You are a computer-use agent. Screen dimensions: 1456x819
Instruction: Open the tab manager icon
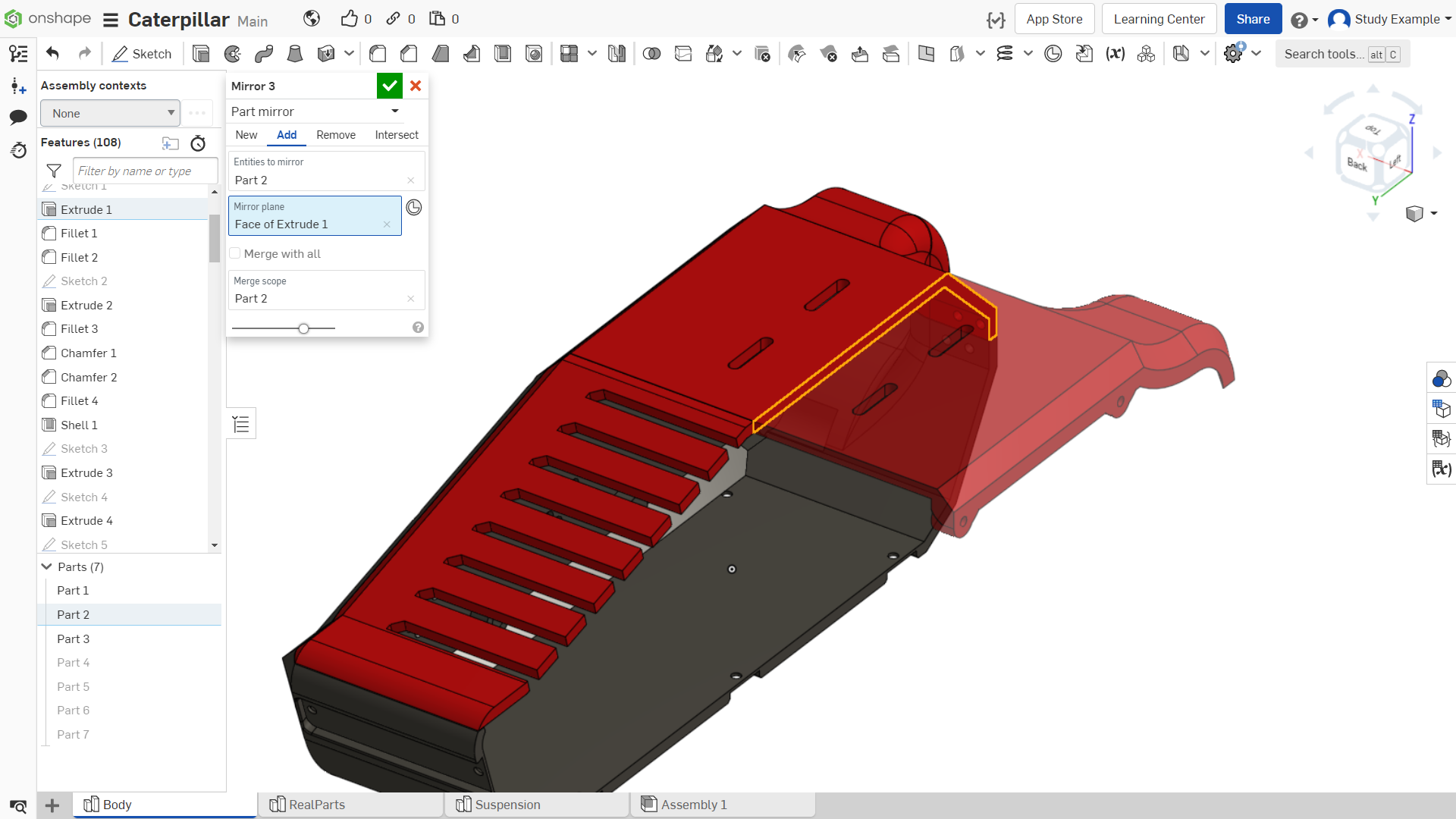[x=18, y=805]
